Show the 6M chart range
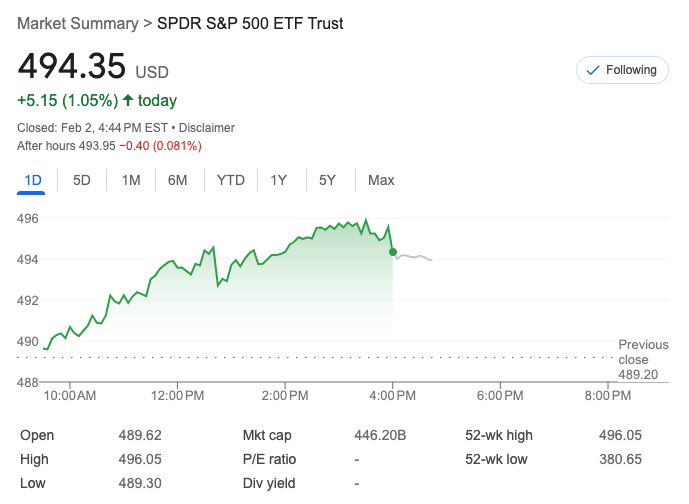 [x=177, y=180]
